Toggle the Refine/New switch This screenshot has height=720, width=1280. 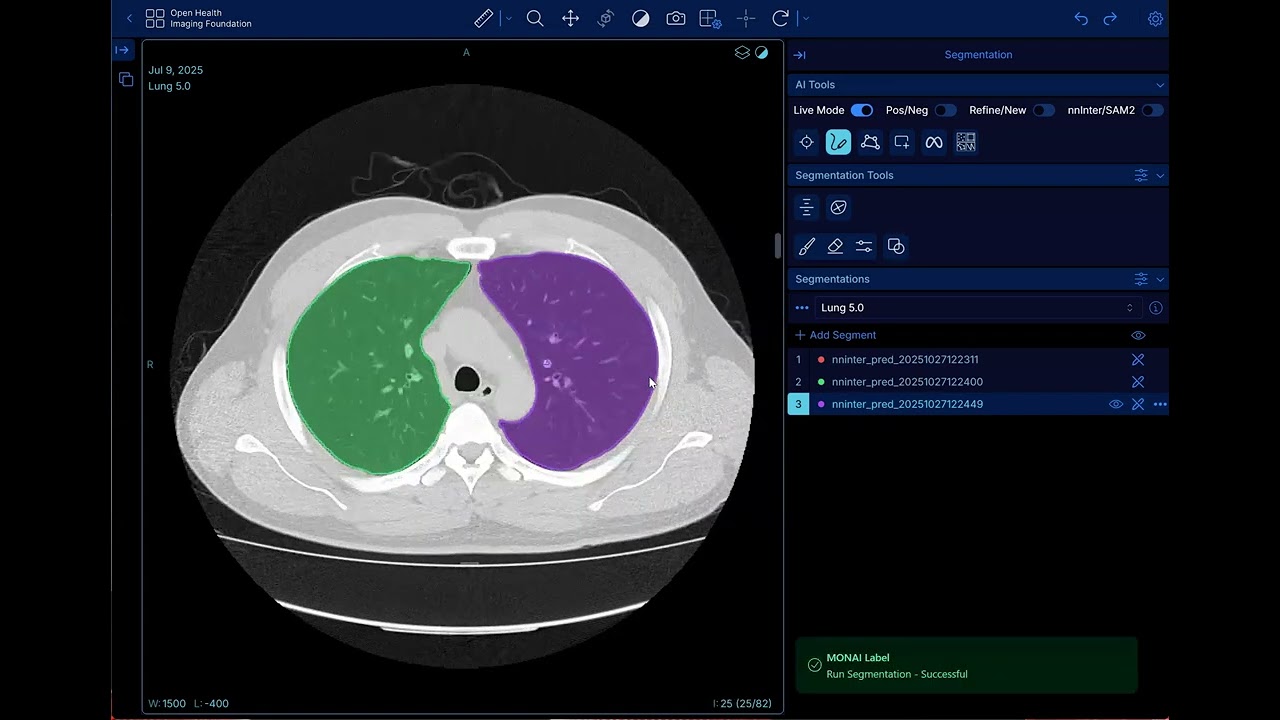click(1044, 110)
